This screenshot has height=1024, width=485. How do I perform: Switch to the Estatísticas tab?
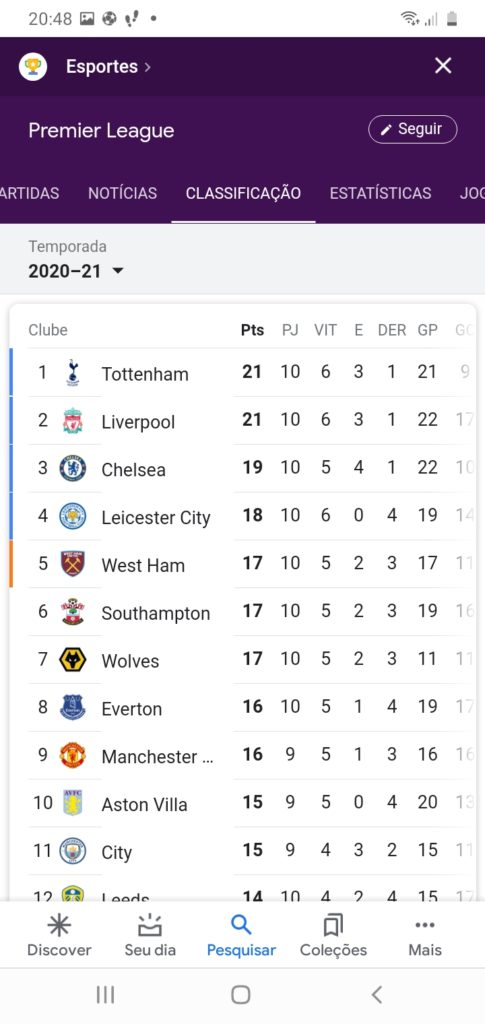click(x=381, y=193)
